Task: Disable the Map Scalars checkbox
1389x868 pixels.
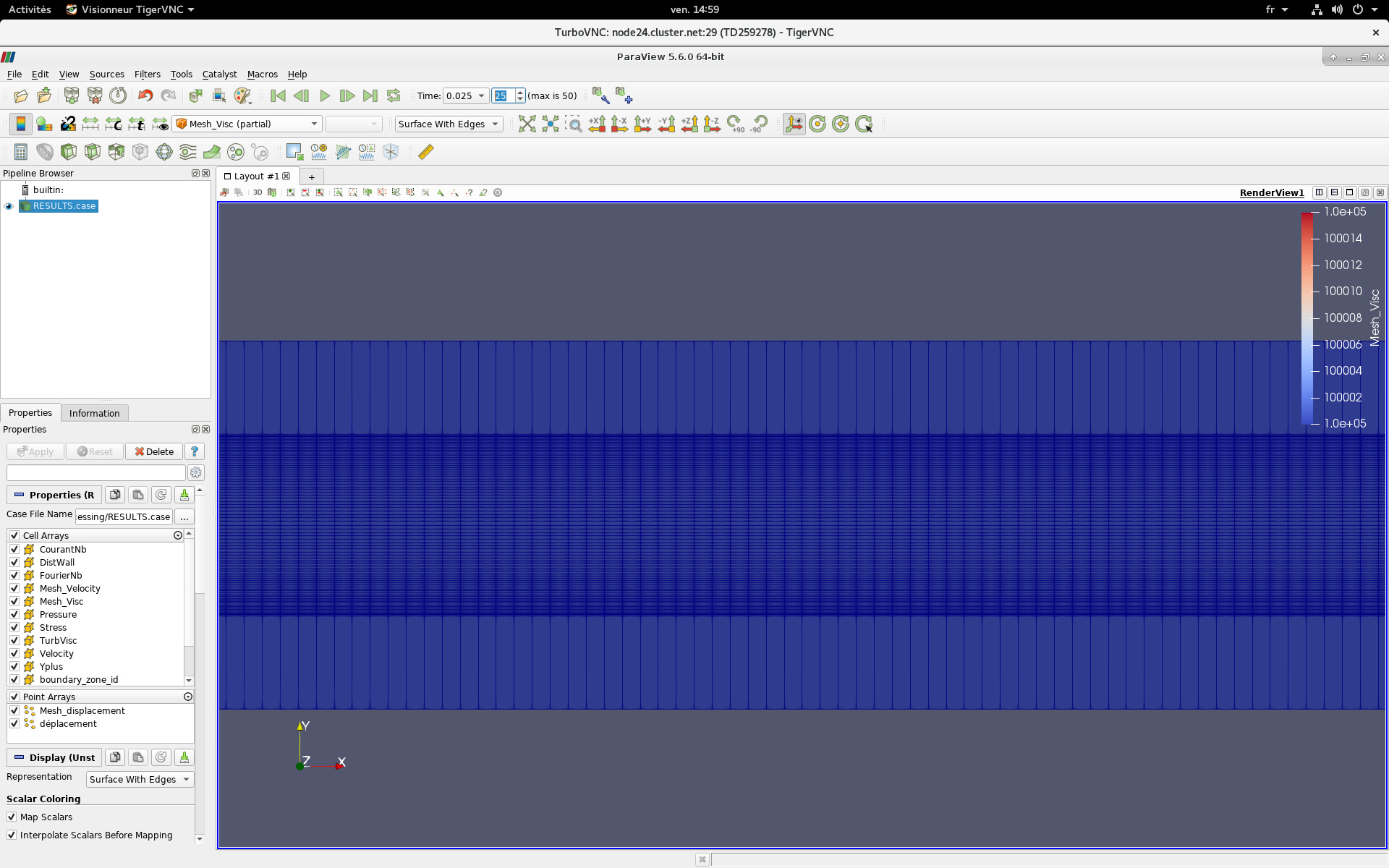Action: click(x=12, y=817)
